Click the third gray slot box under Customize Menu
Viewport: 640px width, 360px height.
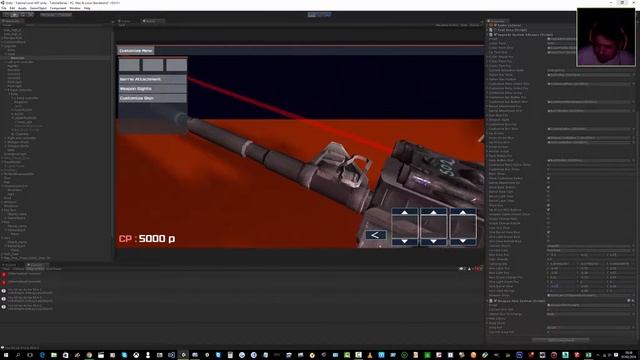point(177,64)
